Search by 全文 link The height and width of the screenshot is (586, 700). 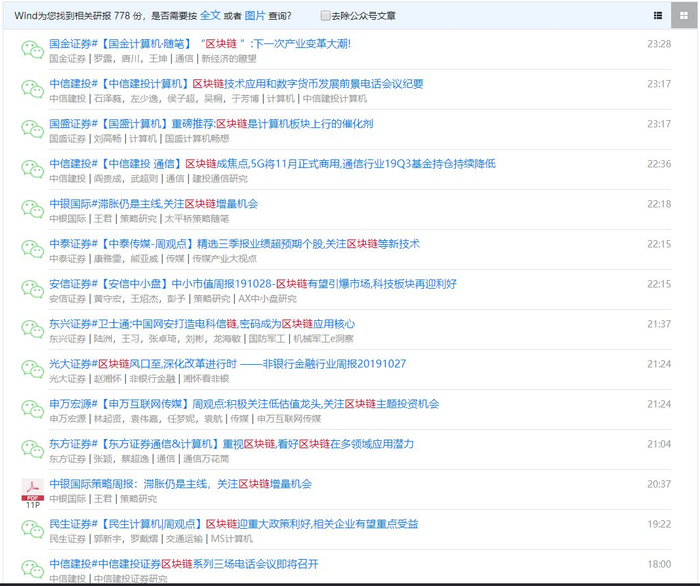(x=210, y=15)
